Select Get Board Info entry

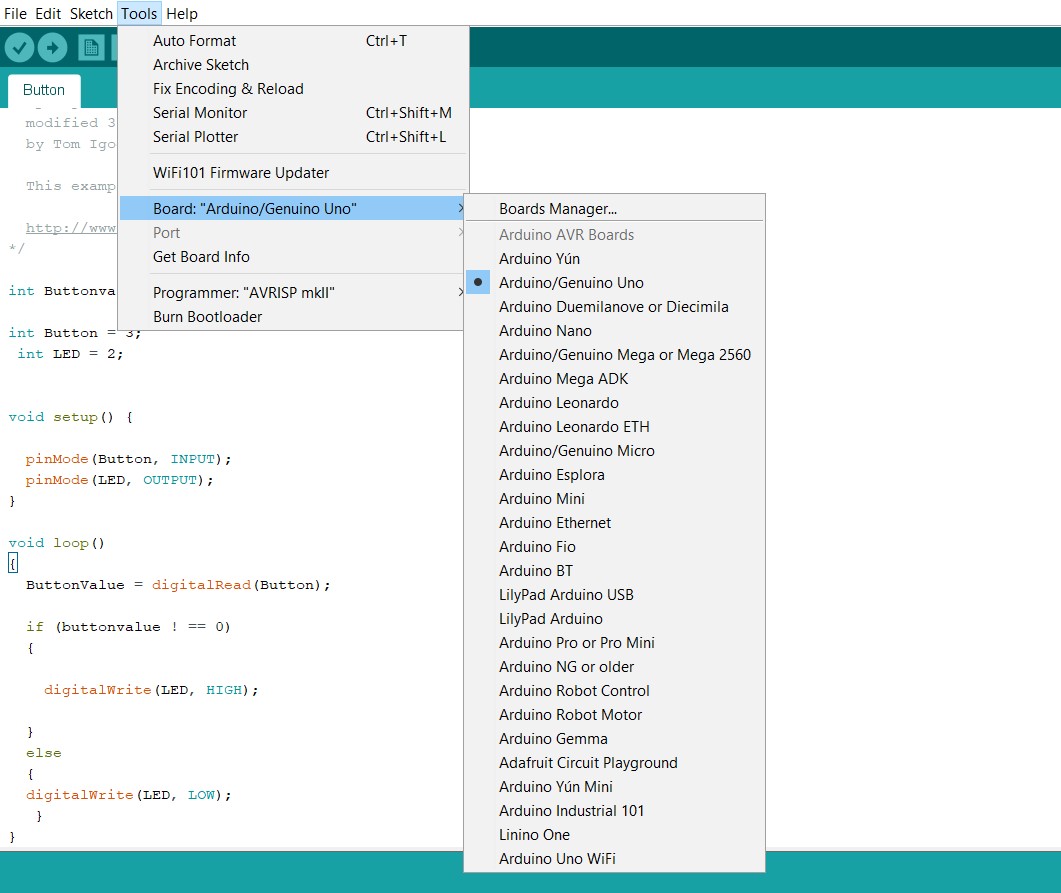click(x=292, y=257)
